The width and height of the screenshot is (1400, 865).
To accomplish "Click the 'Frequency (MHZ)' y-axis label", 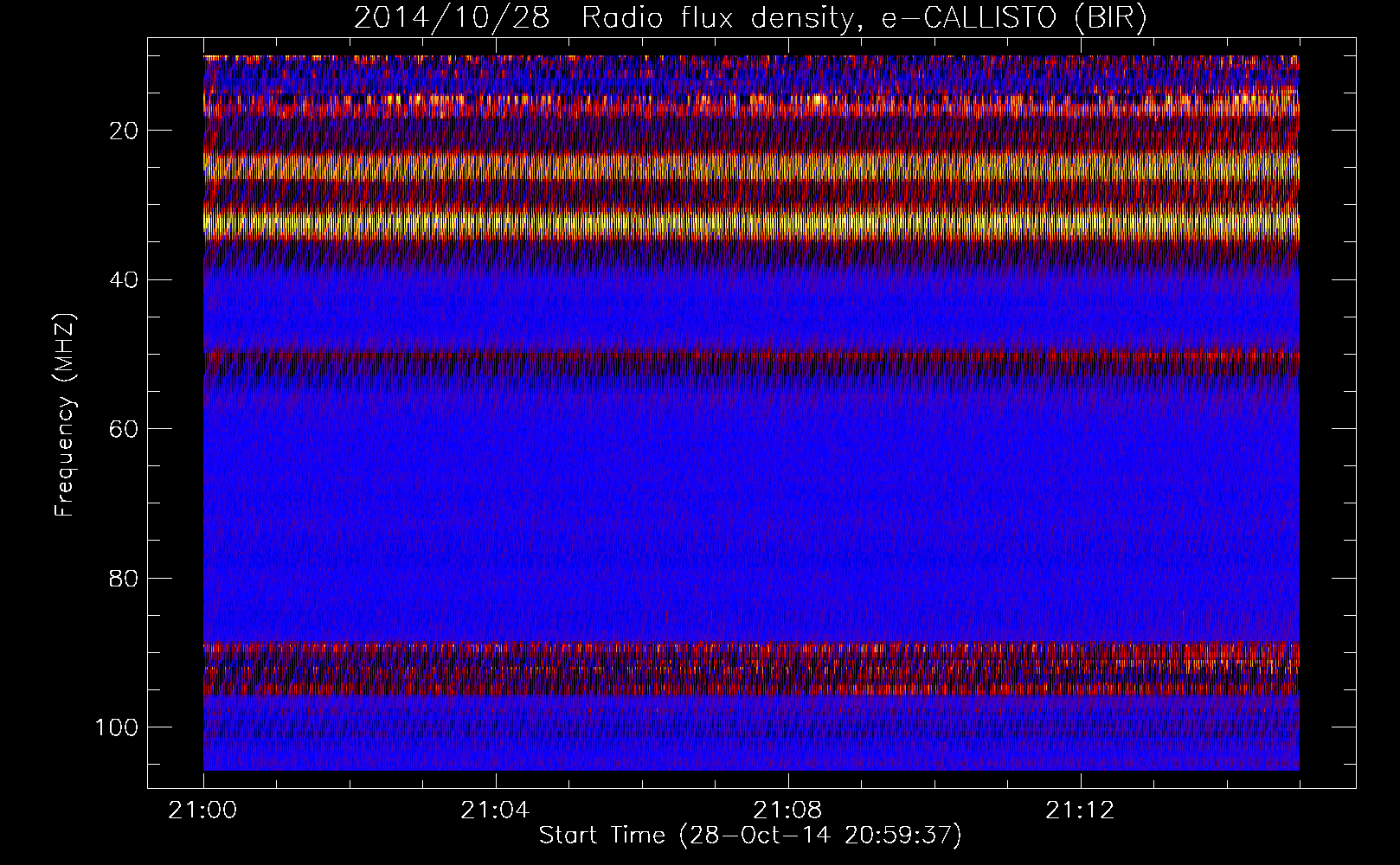I will 66,414.
